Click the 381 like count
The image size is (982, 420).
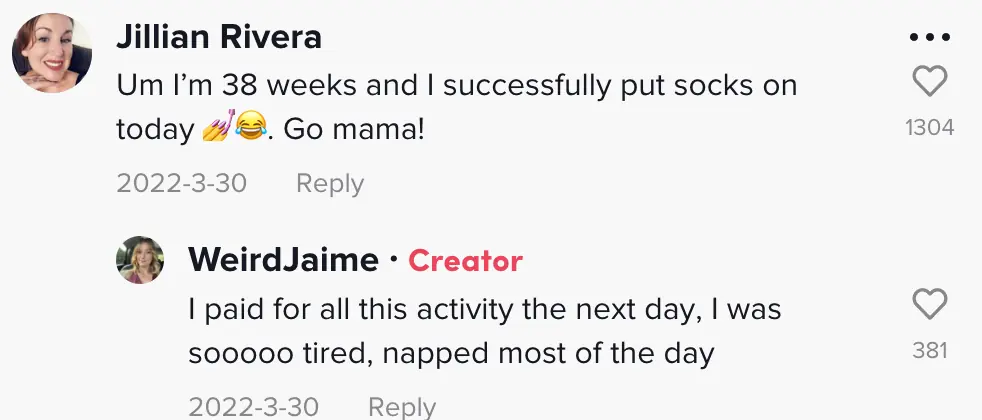tap(930, 350)
